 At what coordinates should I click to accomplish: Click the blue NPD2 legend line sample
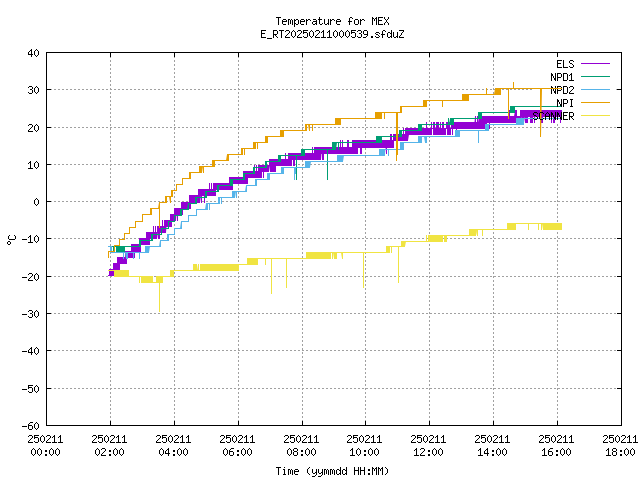point(595,89)
